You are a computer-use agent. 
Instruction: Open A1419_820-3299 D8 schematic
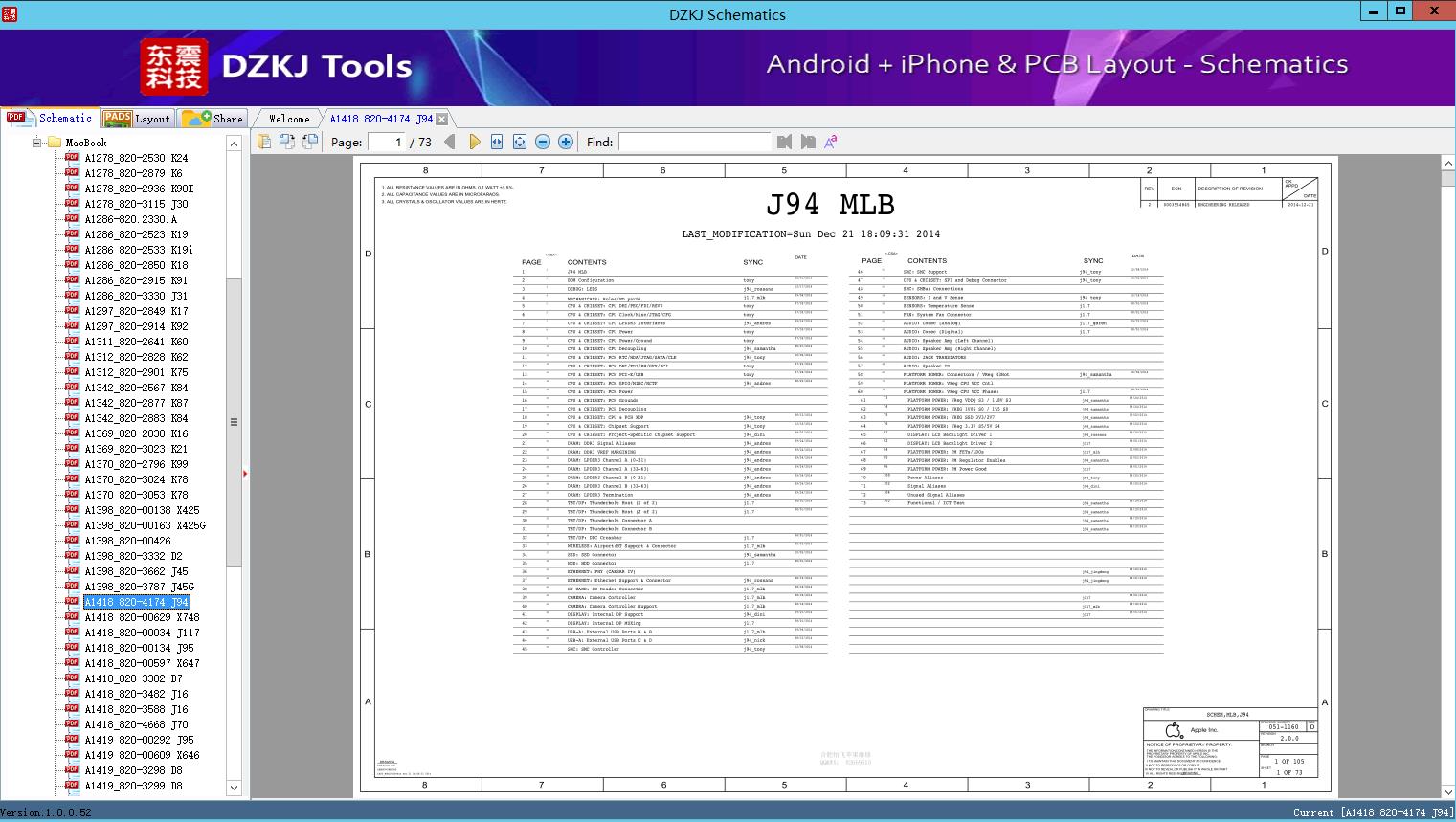[133, 786]
